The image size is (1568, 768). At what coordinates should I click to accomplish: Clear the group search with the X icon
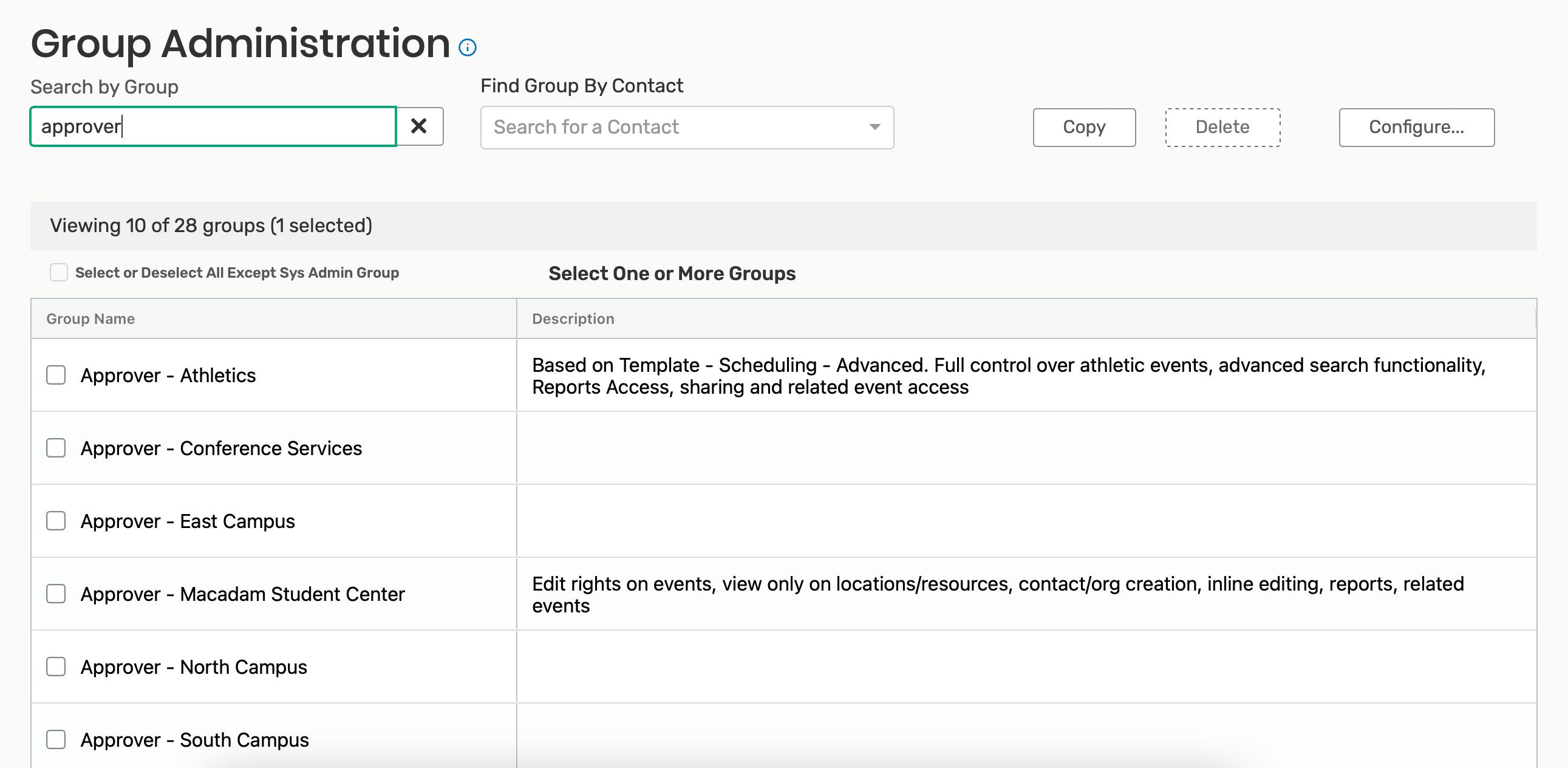(419, 126)
